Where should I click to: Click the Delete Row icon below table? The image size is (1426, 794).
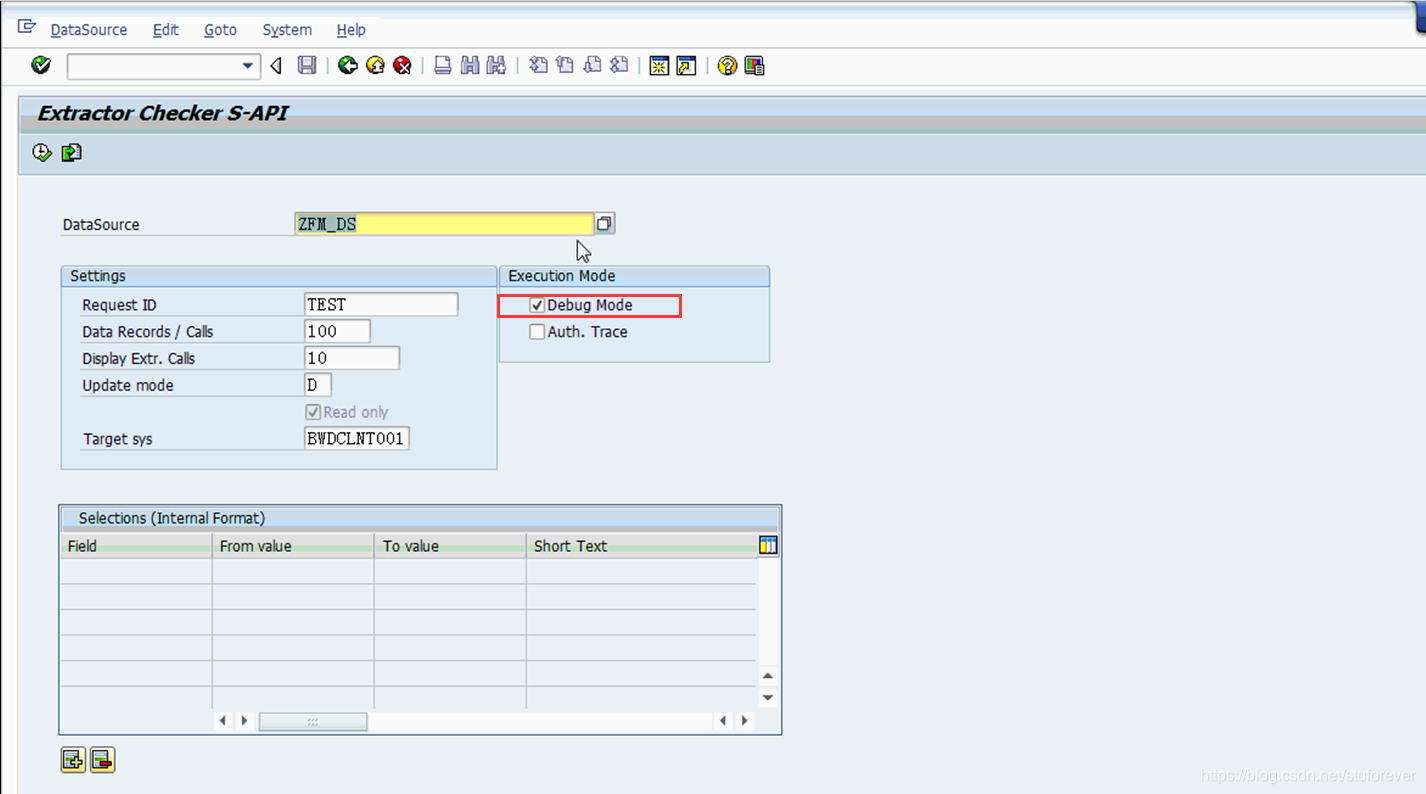click(102, 760)
